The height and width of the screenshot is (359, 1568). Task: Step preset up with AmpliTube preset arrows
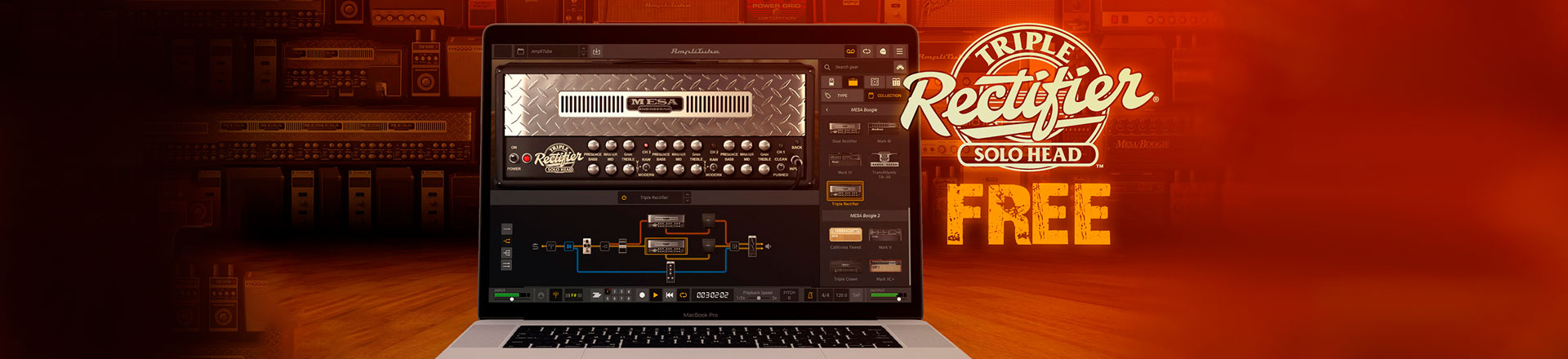[x=583, y=47]
